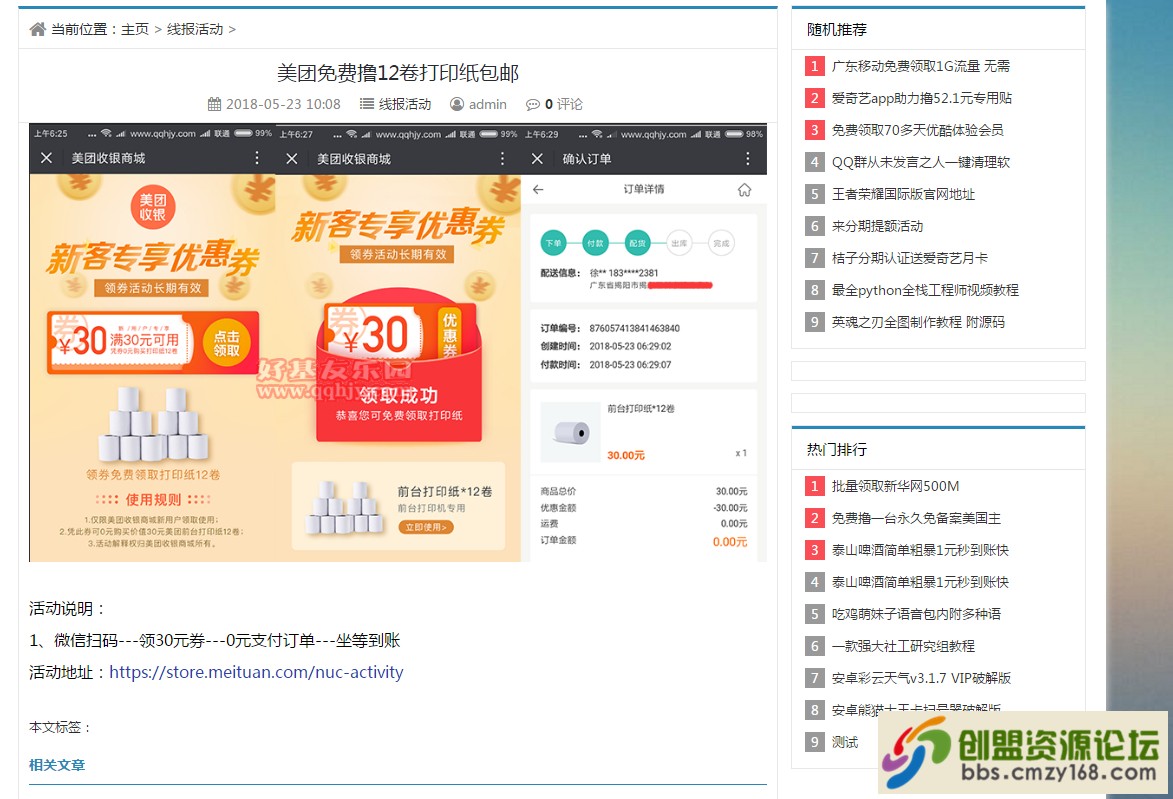The image size is (1173, 799).
Task: Click the 随机推荐 panel heading
Action: tap(836, 29)
